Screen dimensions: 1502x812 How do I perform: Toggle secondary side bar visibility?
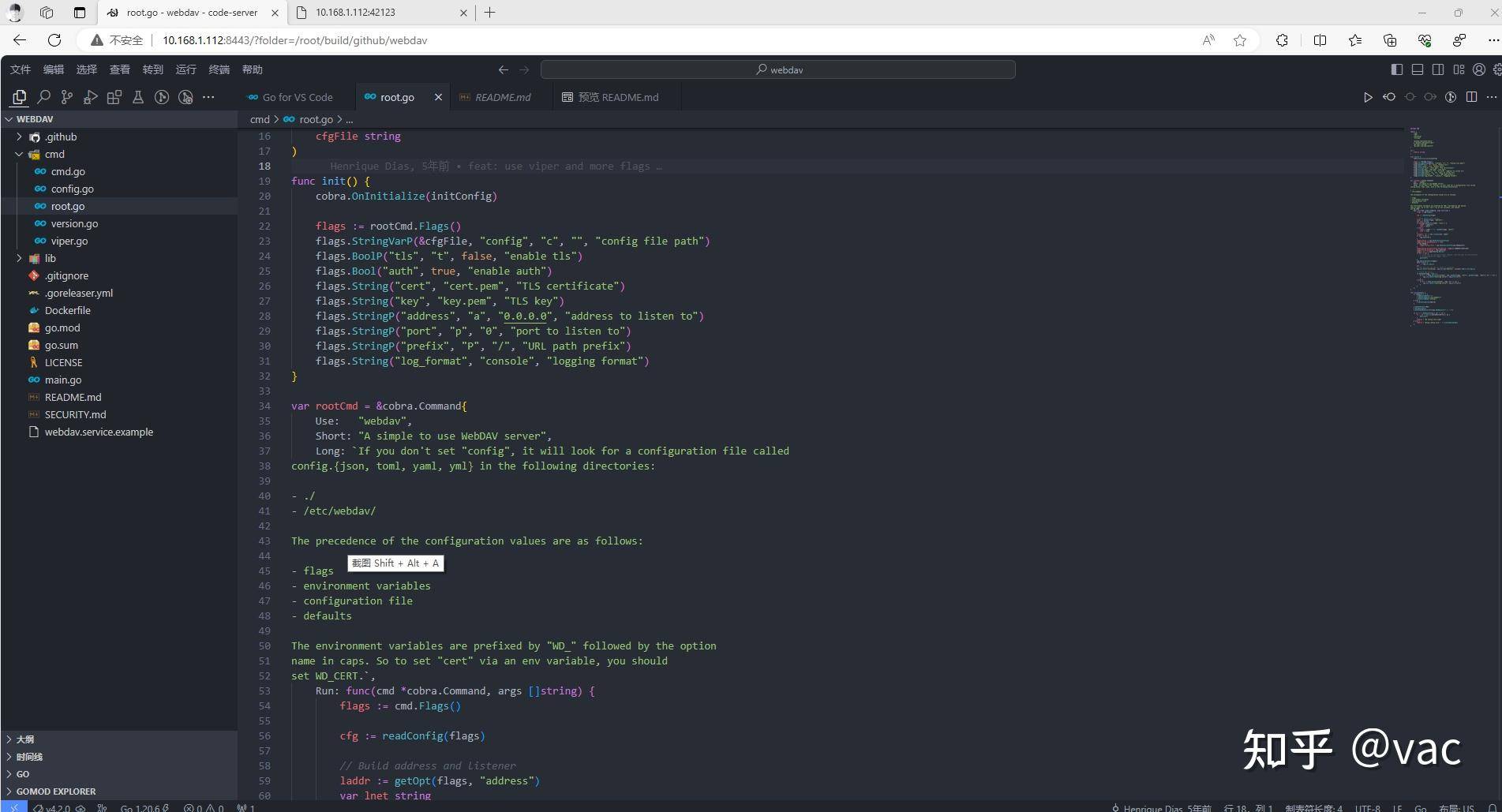(1438, 69)
